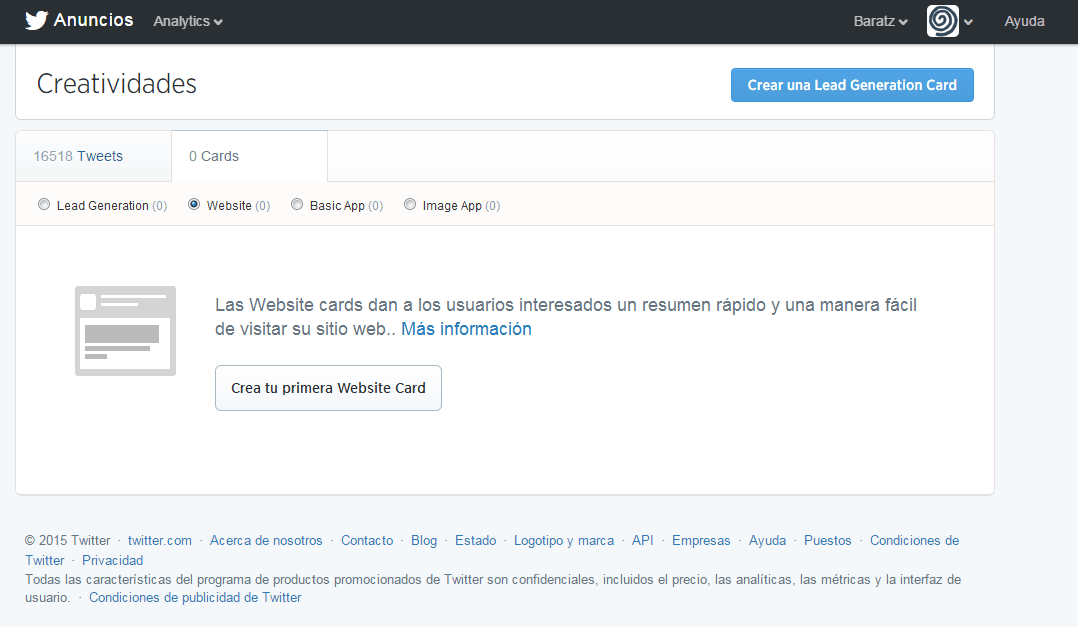Open the Empresas footer link
This screenshot has width=1078, height=627.
701,540
